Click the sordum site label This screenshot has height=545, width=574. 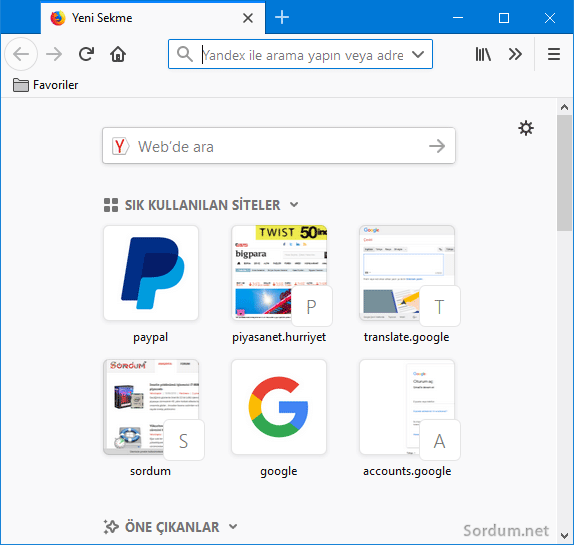pos(150,471)
